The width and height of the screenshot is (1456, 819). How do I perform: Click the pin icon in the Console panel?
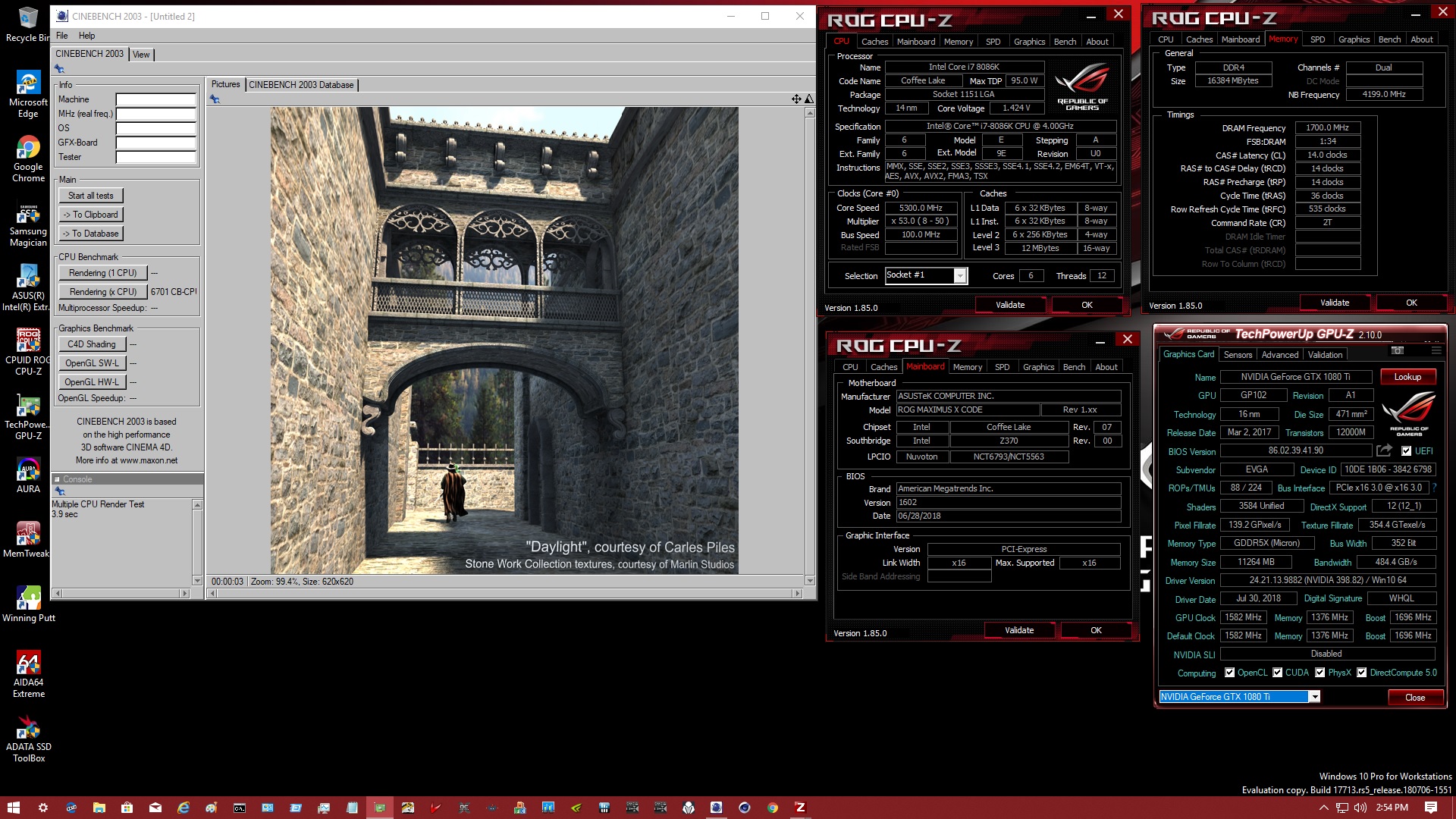(x=60, y=491)
